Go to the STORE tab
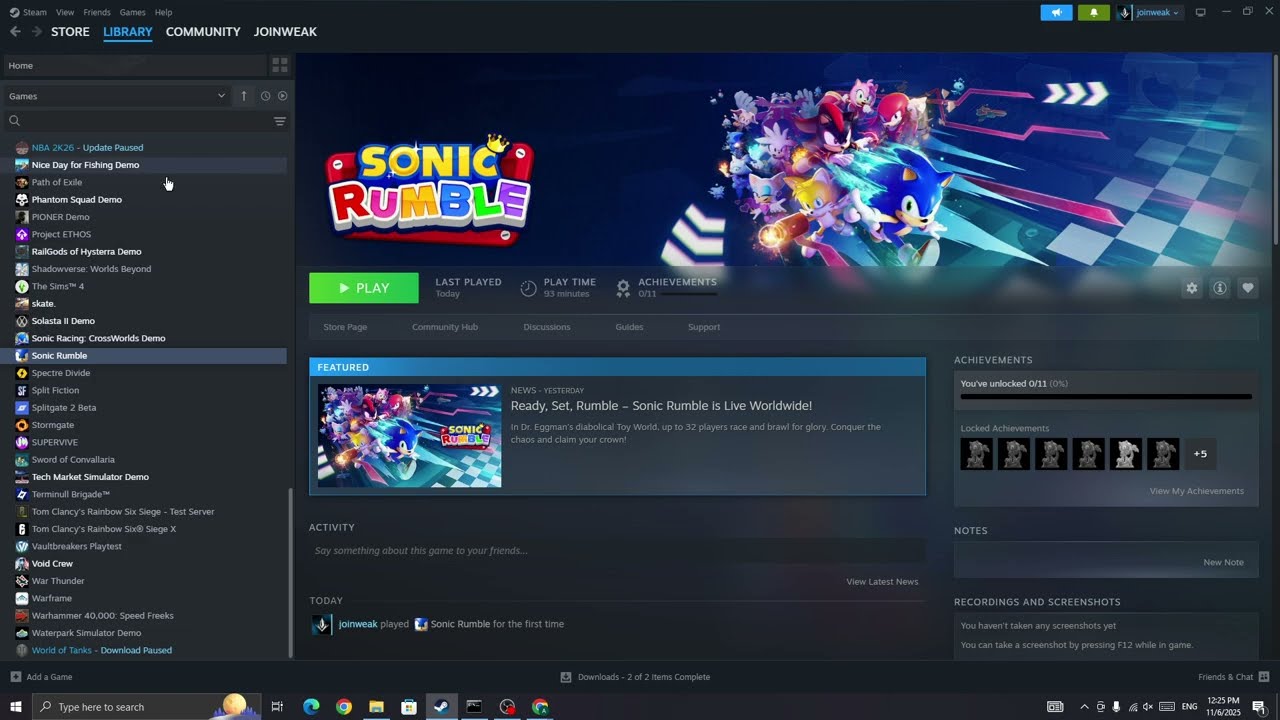1280x720 pixels. coord(70,32)
